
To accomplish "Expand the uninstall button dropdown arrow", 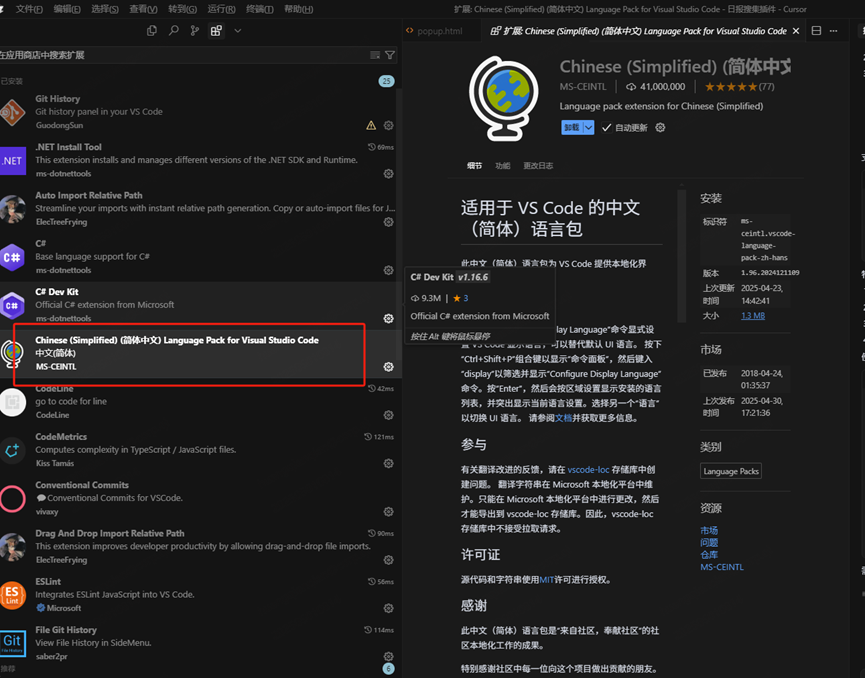I will pyautogui.click(x=589, y=127).
